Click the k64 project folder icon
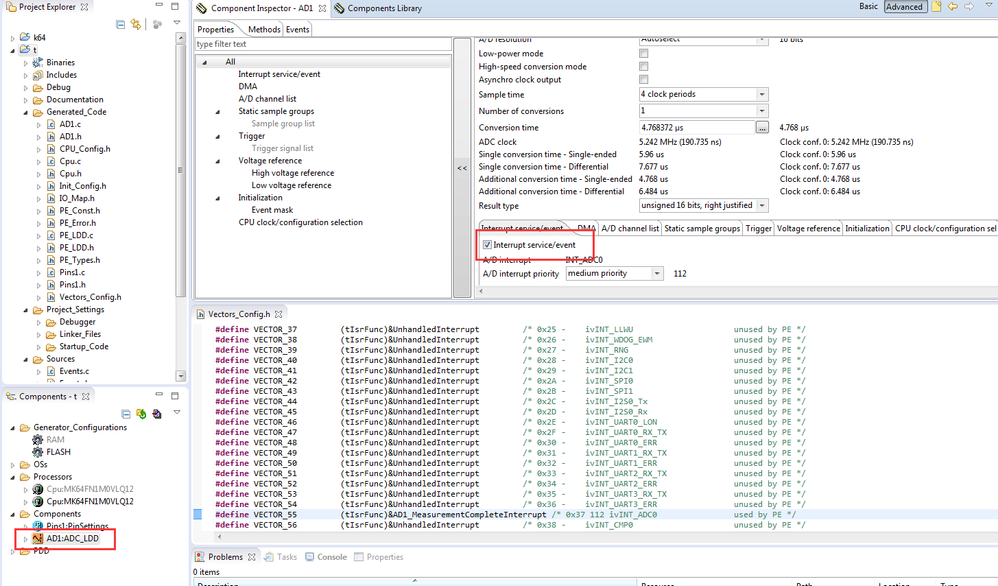The width and height of the screenshot is (998, 586). tap(25, 37)
